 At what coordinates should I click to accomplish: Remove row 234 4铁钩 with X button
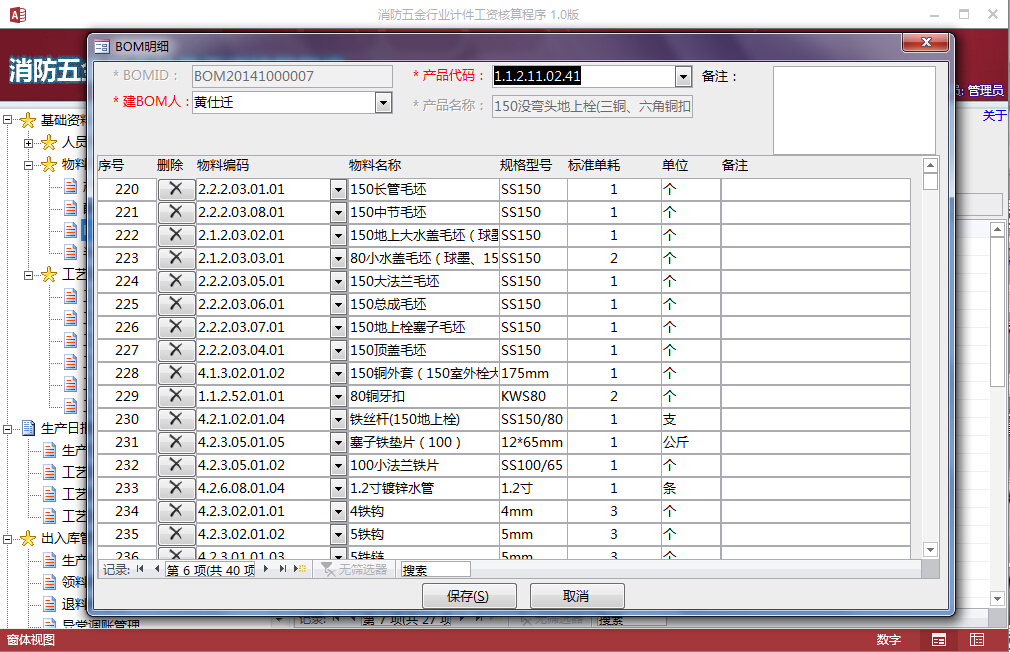176,512
